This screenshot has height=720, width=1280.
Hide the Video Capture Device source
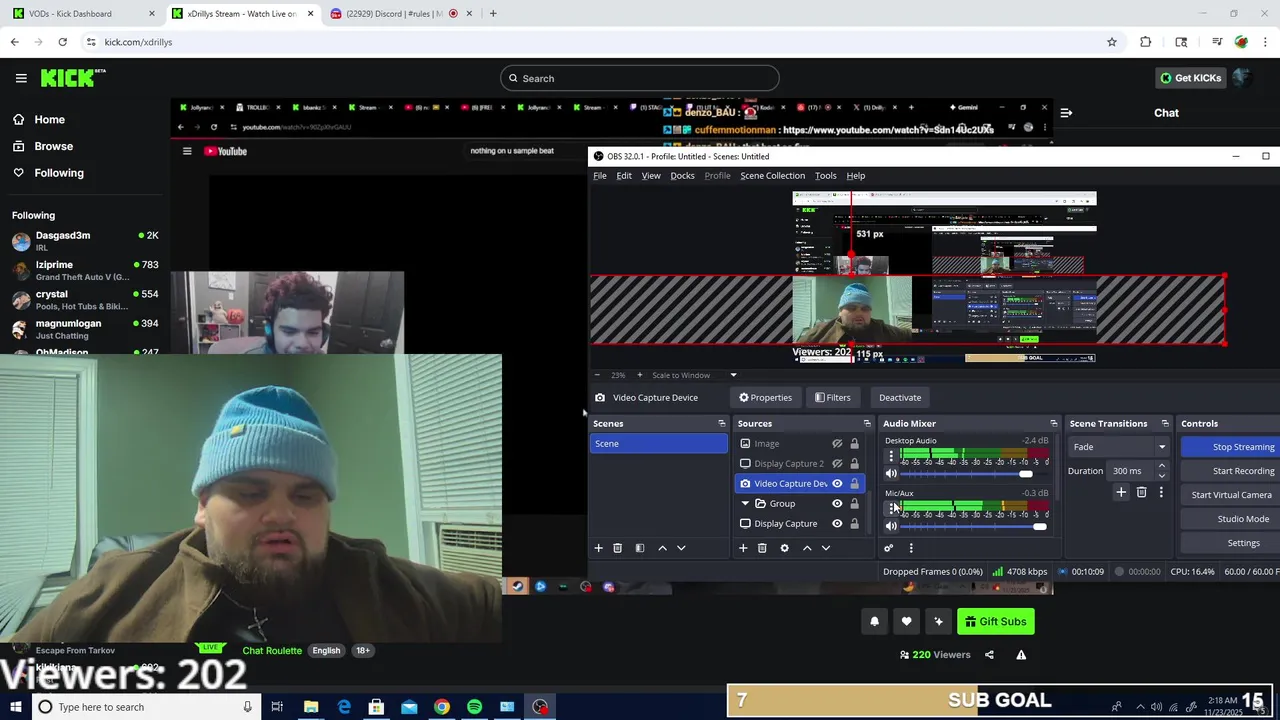pyautogui.click(x=837, y=484)
